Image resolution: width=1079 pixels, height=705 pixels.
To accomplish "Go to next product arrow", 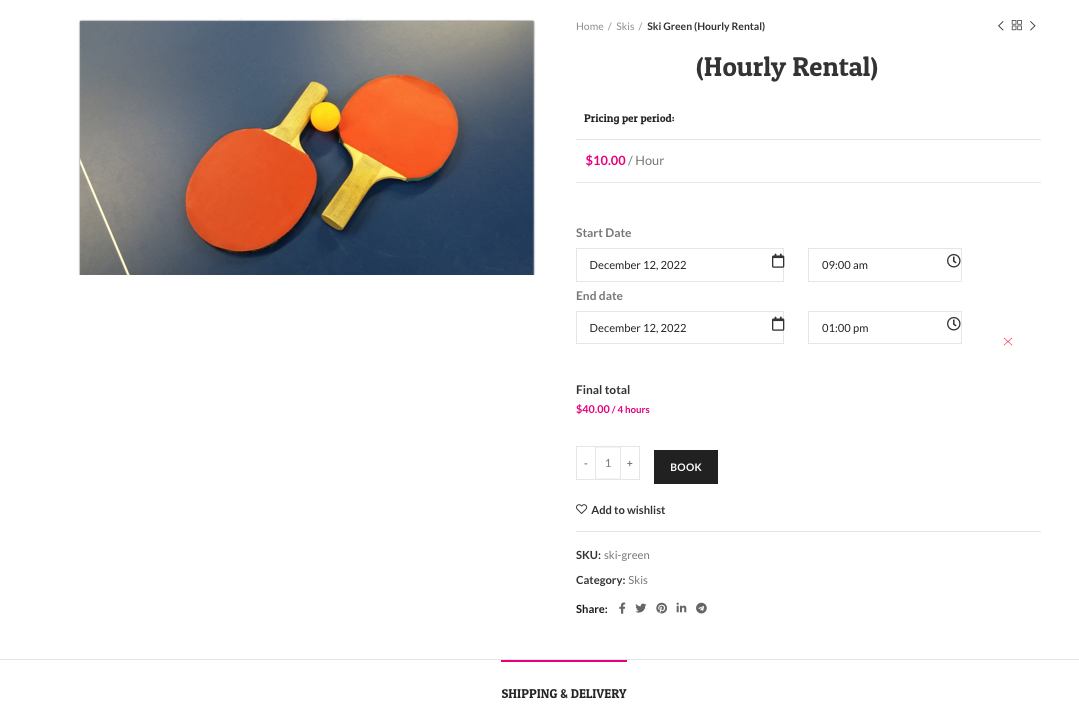I will pos(1033,26).
